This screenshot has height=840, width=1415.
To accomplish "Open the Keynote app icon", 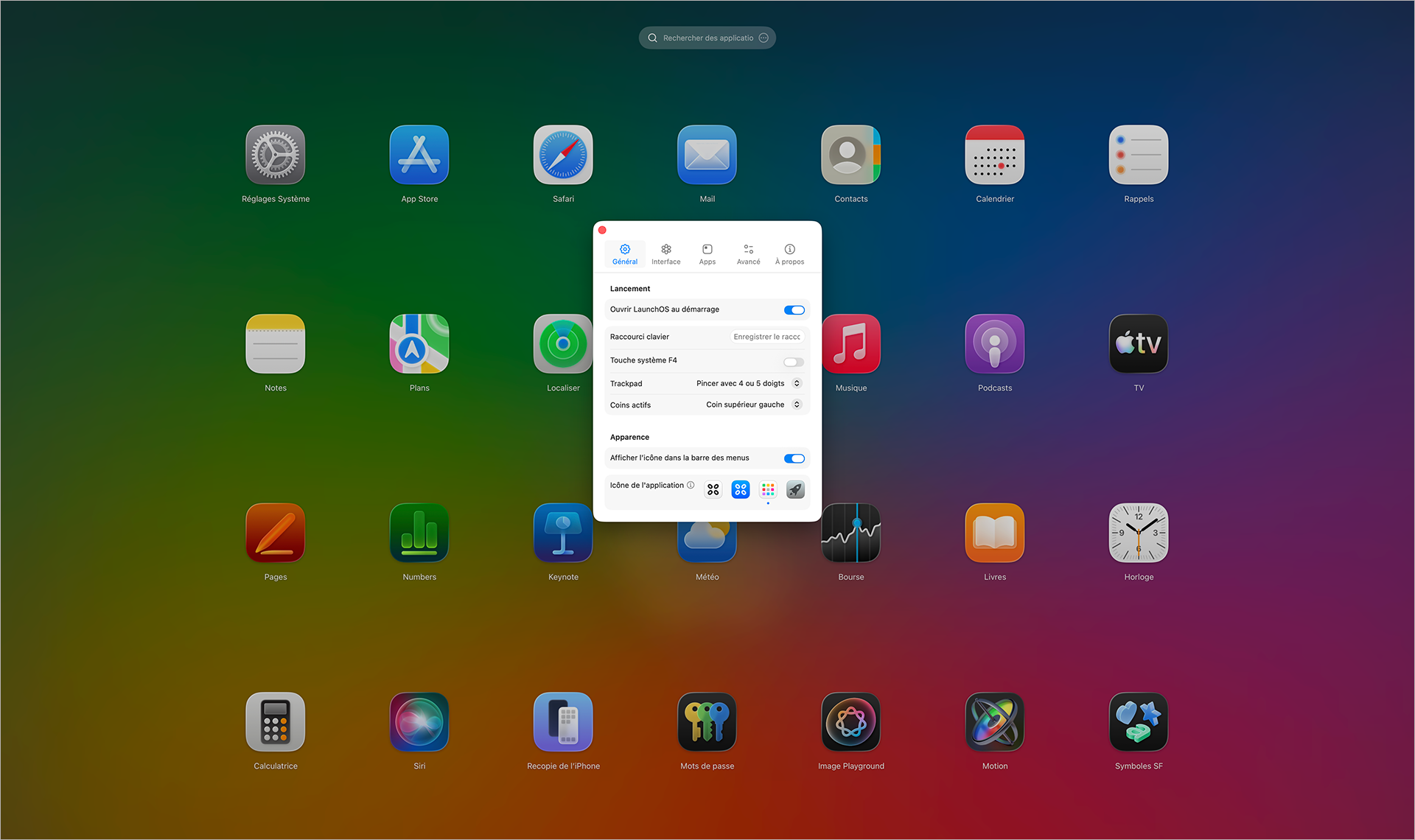I will pos(563,533).
